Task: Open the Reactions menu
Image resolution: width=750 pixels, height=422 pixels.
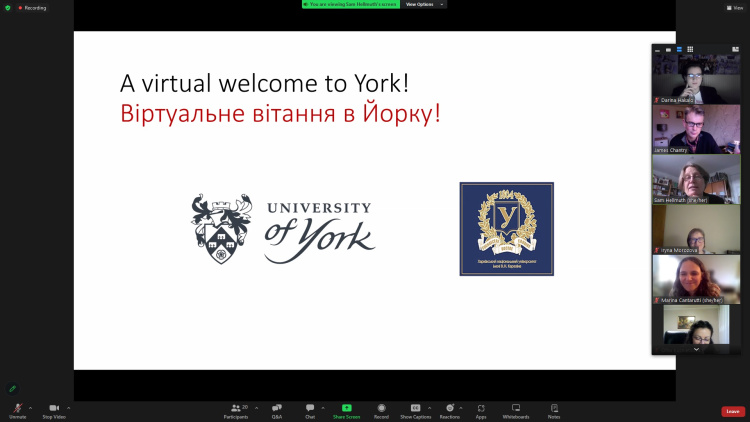Action: click(450, 411)
